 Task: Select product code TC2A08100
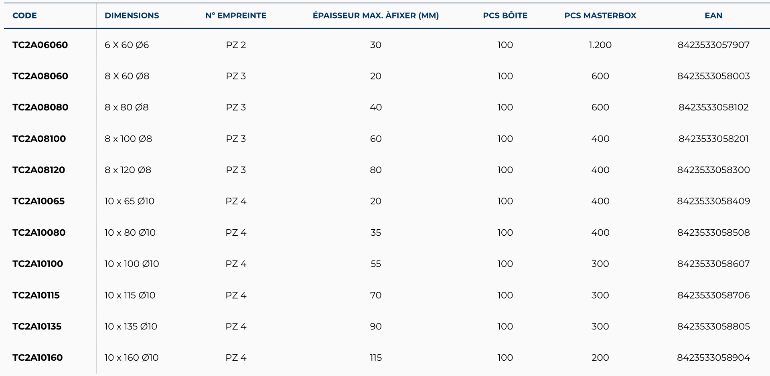(39, 139)
